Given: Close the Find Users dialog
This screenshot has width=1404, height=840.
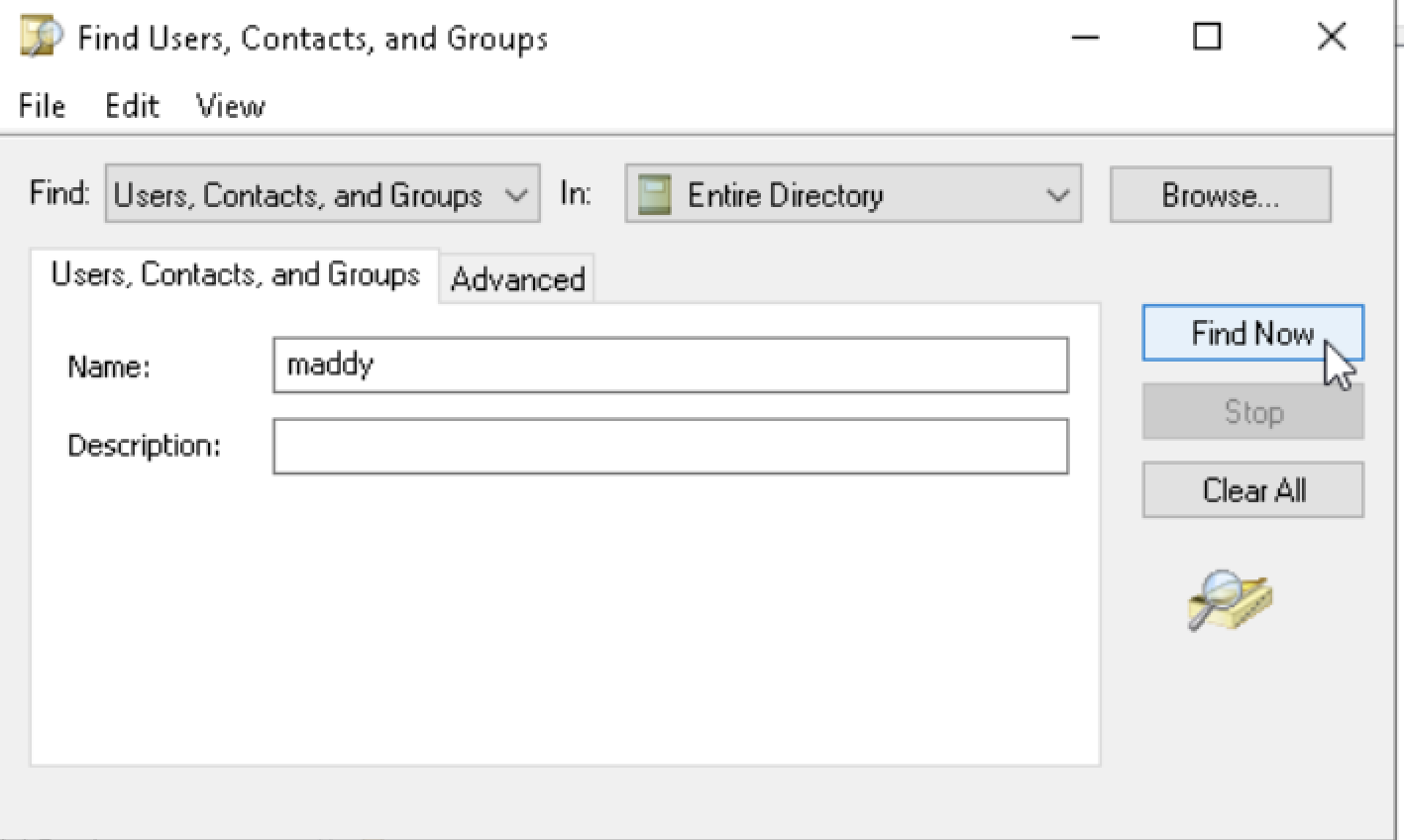Looking at the screenshot, I should (1332, 38).
